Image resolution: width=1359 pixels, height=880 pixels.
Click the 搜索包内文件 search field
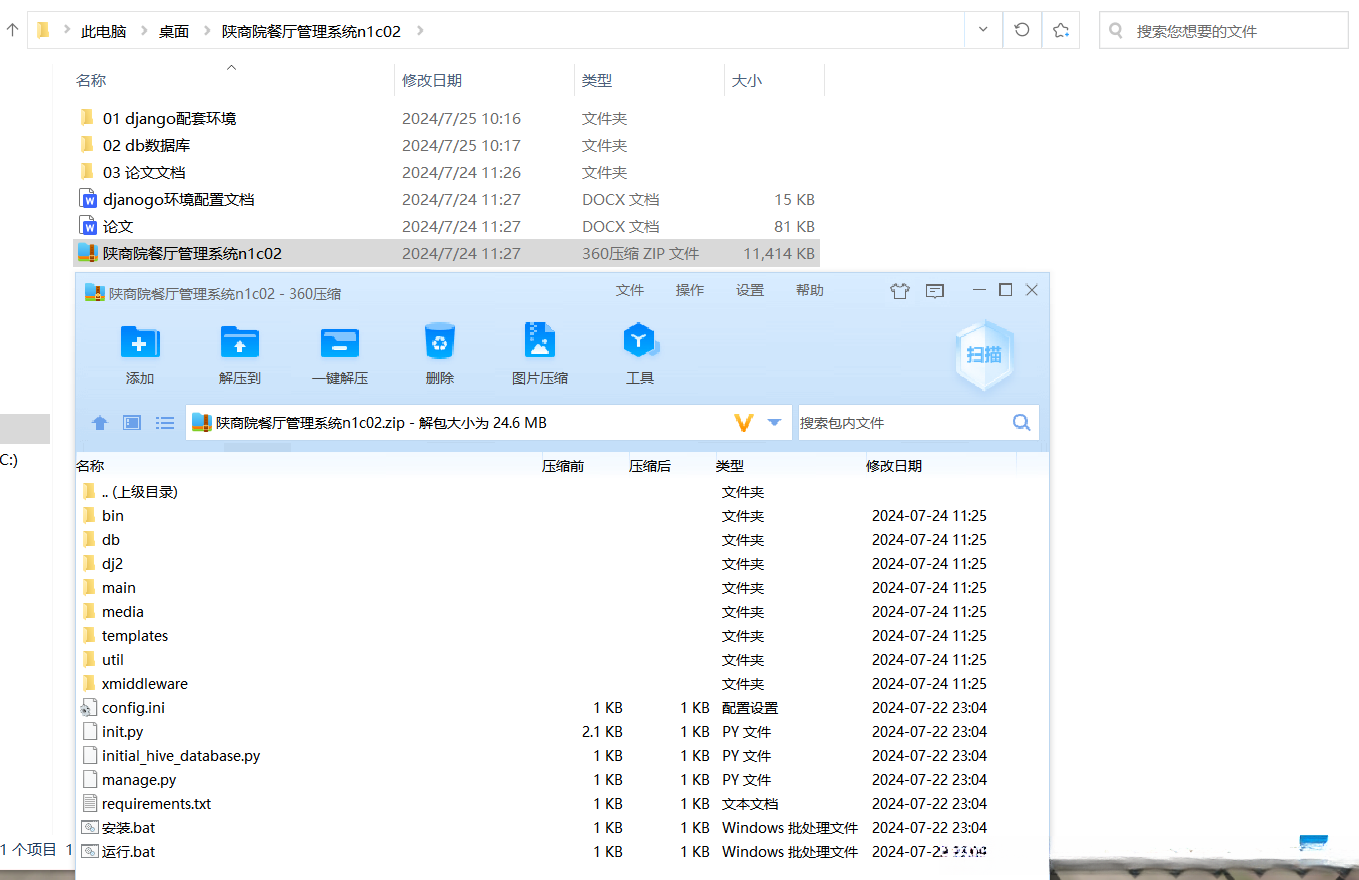point(900,423)
